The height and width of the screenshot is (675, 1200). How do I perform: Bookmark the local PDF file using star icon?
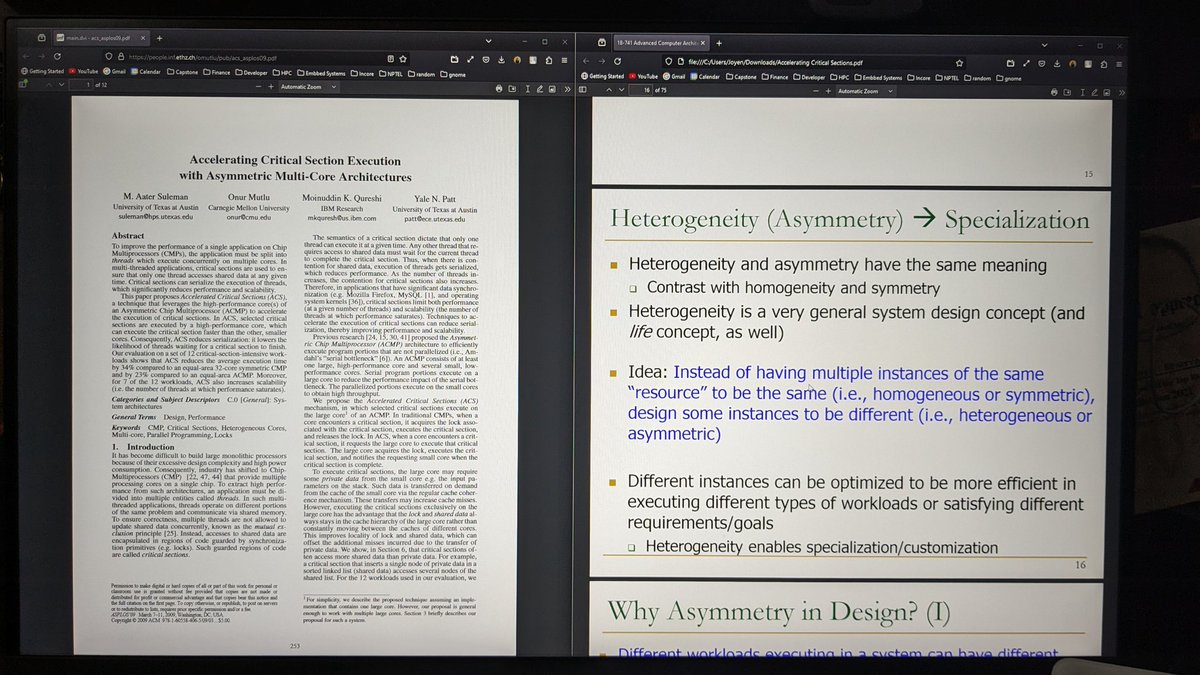[x=959, y=63]
